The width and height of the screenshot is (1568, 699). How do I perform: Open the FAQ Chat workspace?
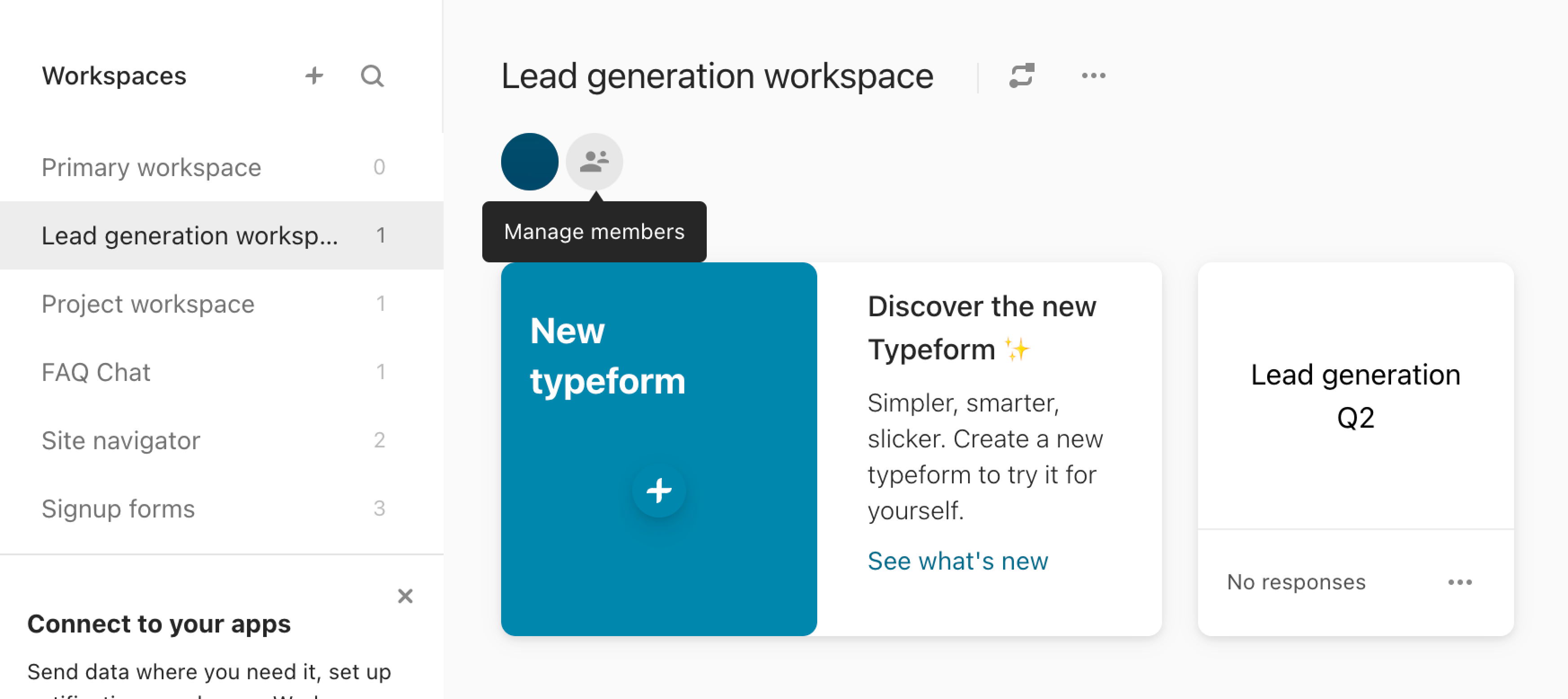coord(221,372)
